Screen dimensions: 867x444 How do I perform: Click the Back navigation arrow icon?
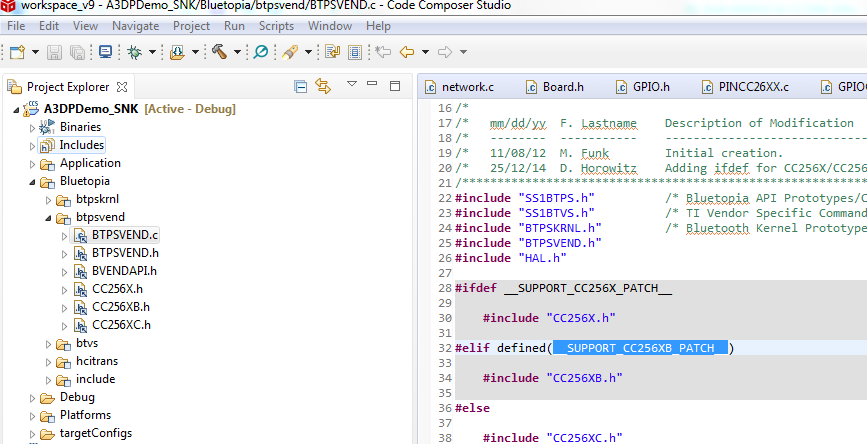(x=407, y=52)
